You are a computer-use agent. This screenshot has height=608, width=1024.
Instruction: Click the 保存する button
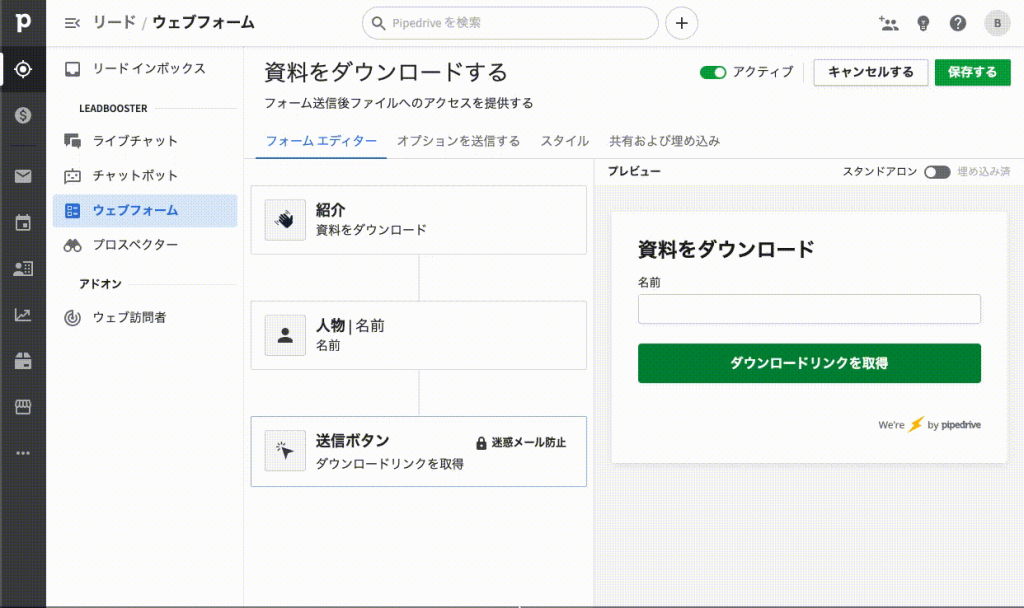pyautogui.click(x=972, y=72)
